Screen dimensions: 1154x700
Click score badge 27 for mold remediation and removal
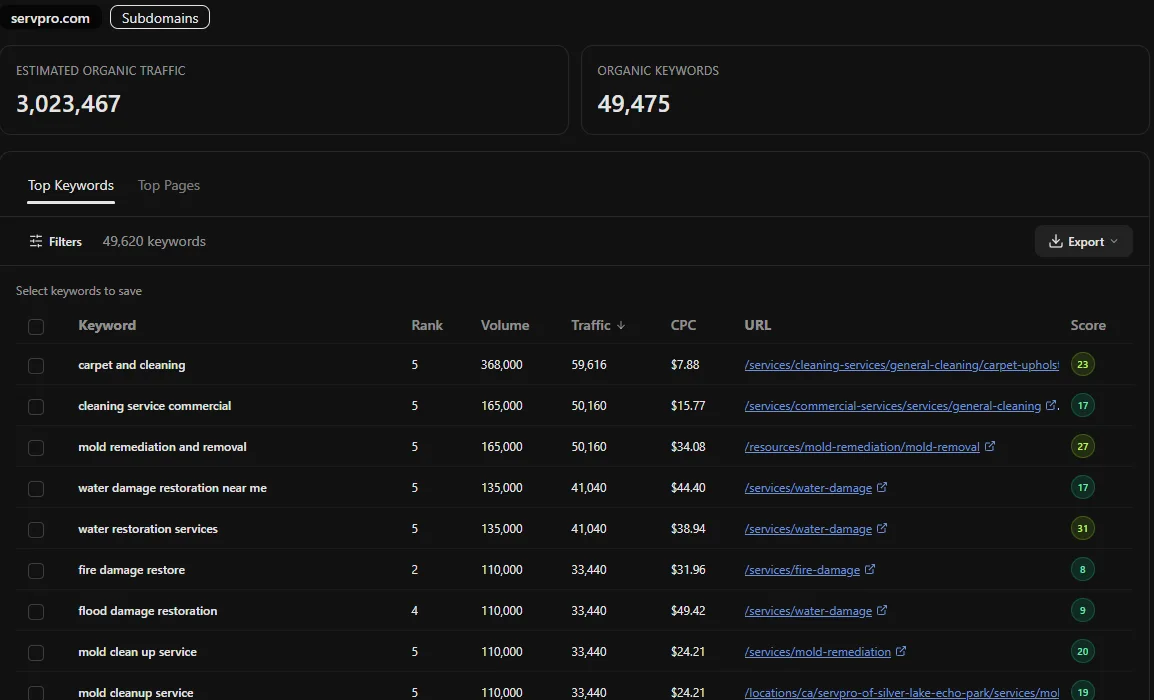tap(1083, 446)
